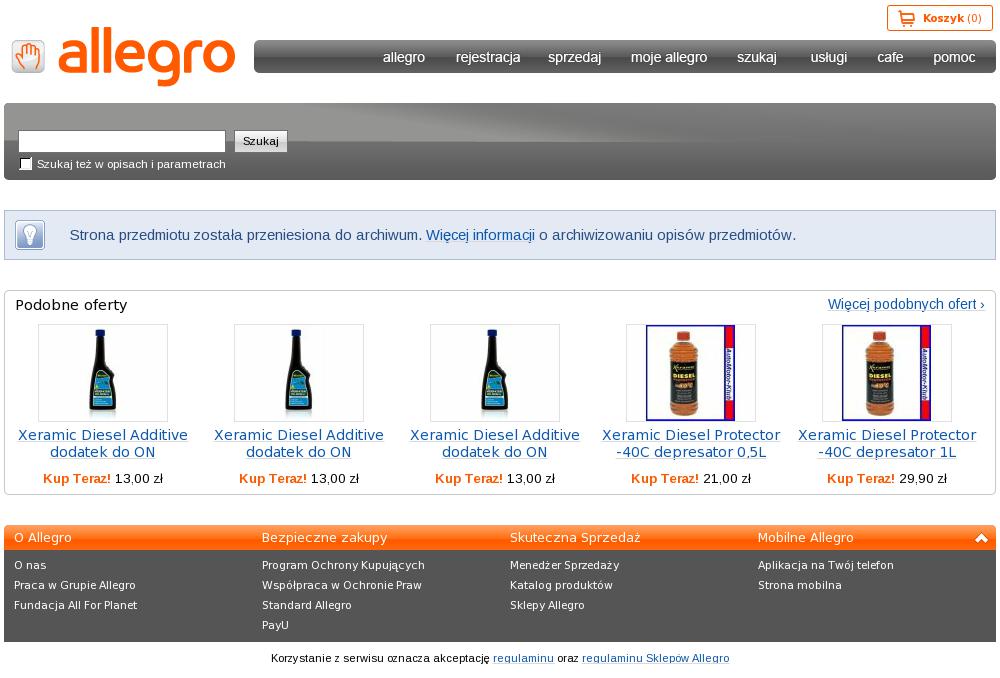This screenshot has width=1000, height=678.
Task: Open 'Współpraca w Ochronie Praw' link
Action: point(342,585)
